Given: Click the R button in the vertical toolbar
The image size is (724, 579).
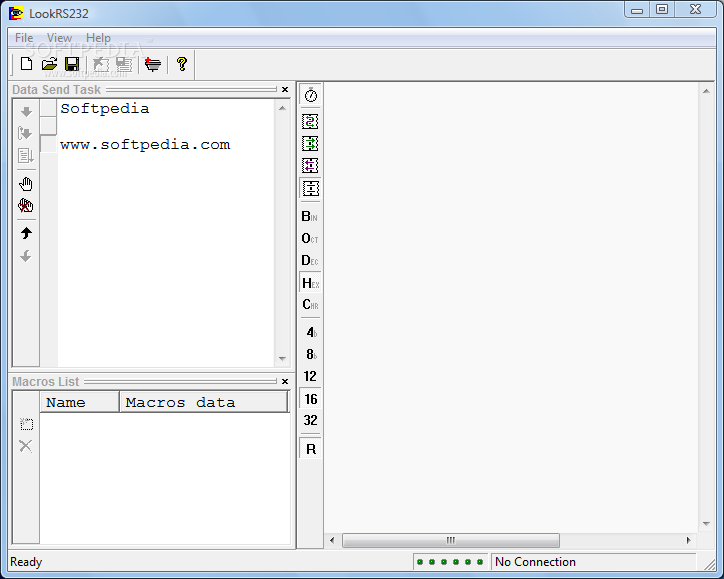Looking at the screenshot, I should [311, 449].
